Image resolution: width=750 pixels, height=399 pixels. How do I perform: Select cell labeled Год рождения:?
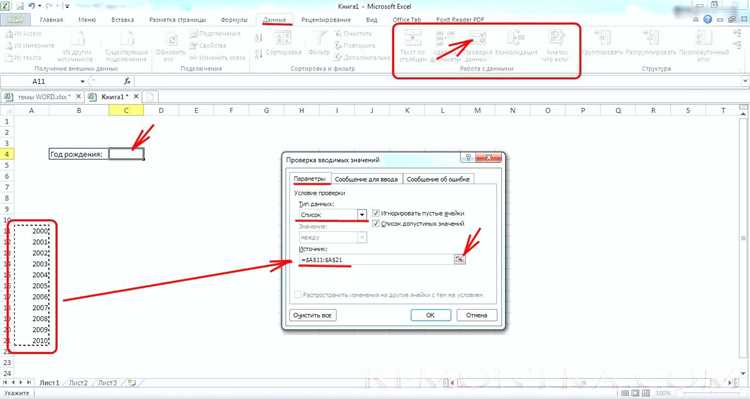click(x=79, y=154)
